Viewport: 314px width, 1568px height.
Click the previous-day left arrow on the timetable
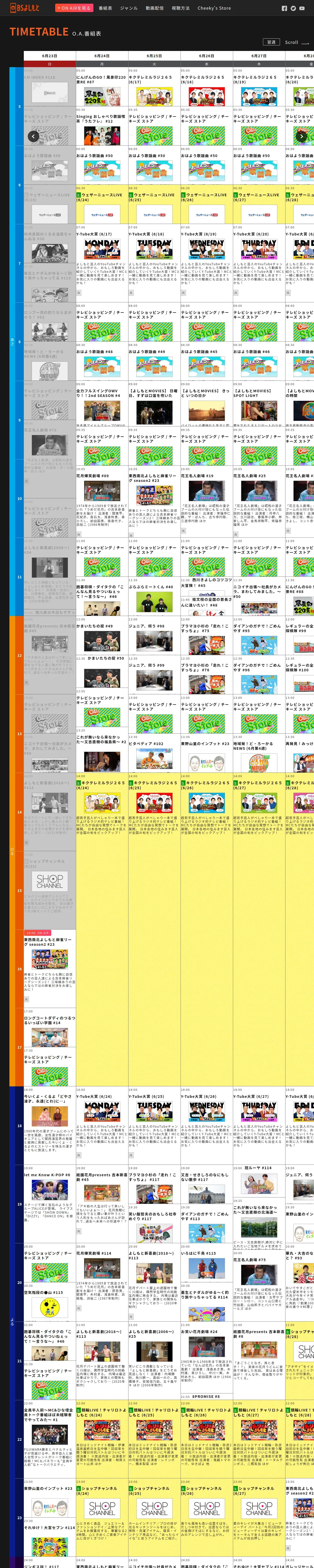click(x=33, y=136)
